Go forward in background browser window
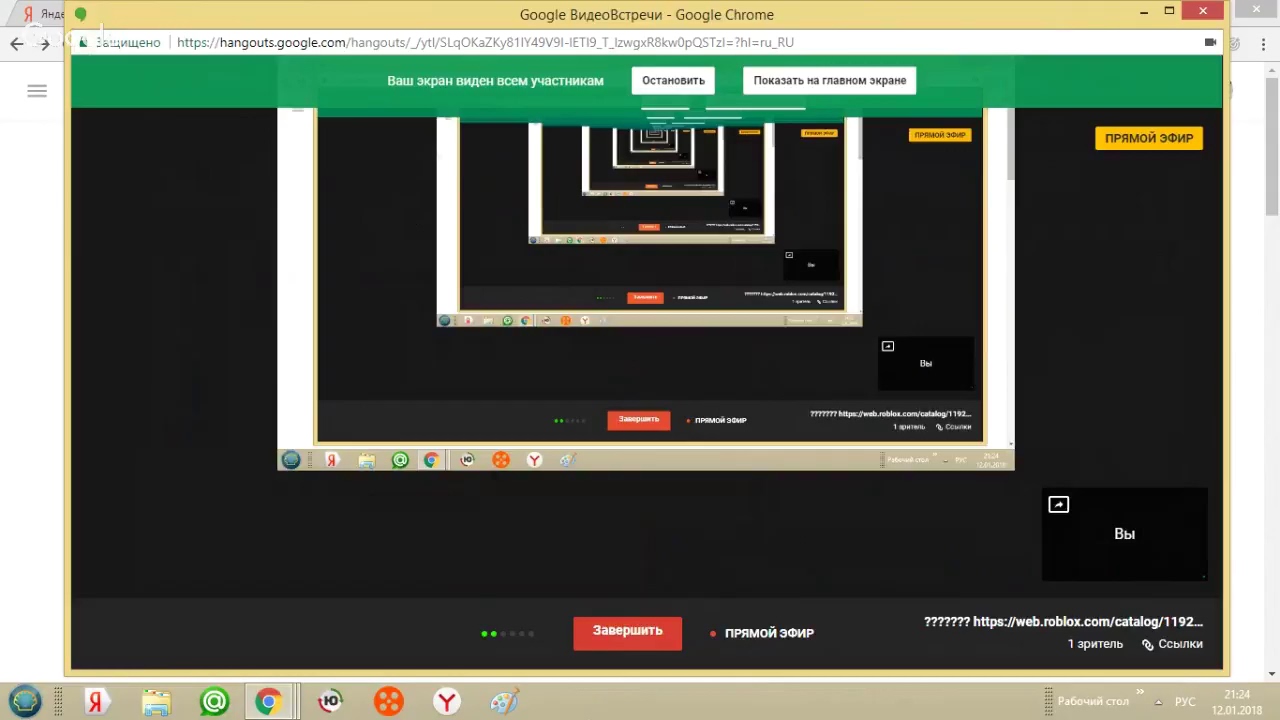 coord(44,43)
